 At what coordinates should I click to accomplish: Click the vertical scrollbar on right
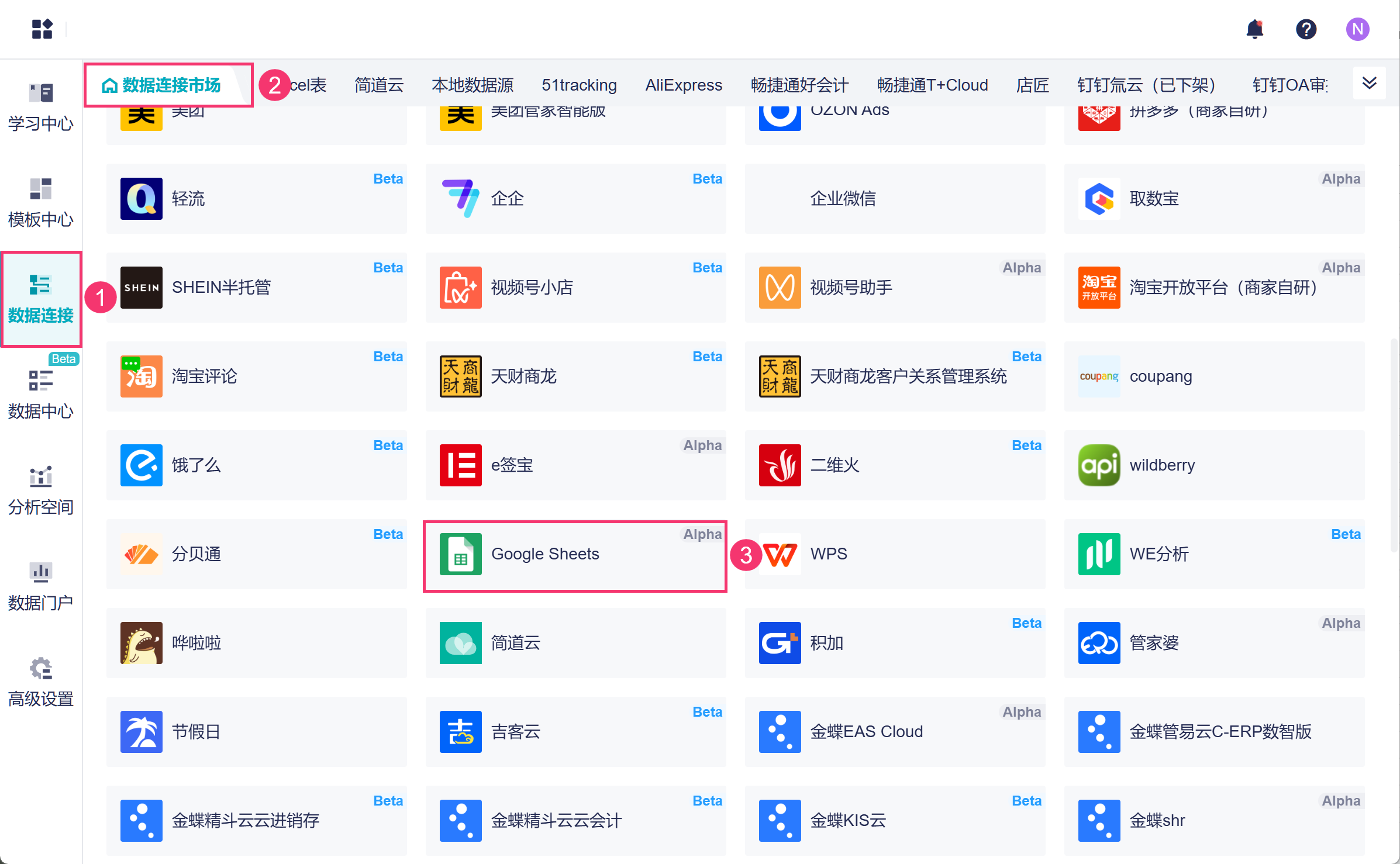point(1394,444)
